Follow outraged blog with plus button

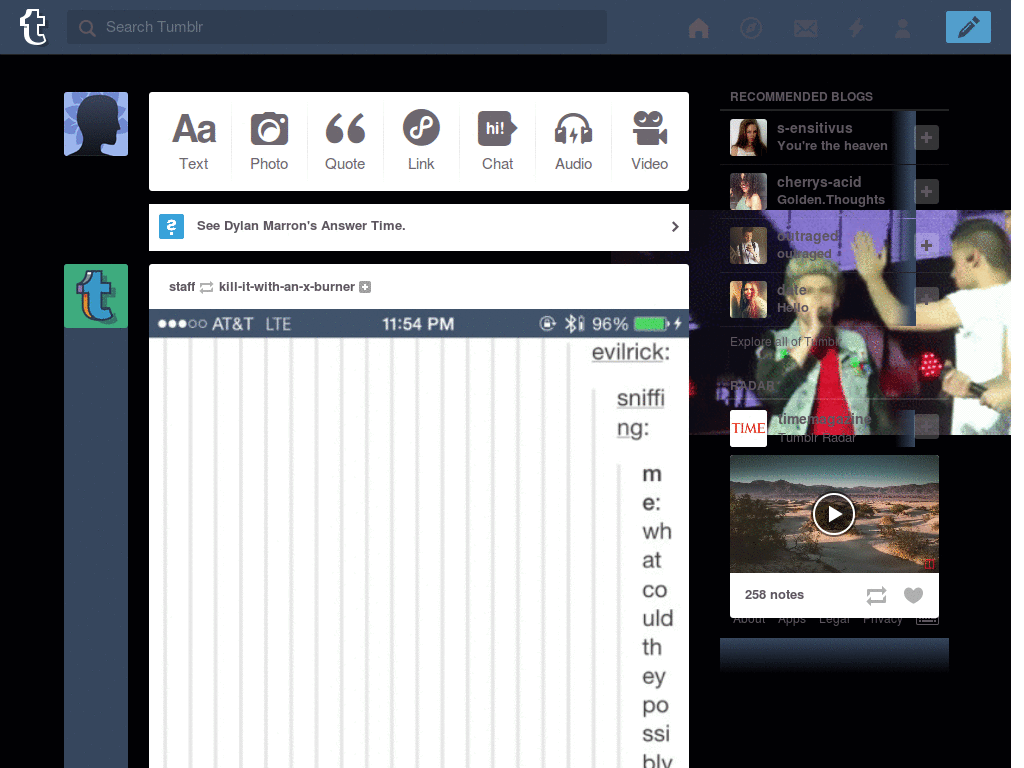click(926, 246)
